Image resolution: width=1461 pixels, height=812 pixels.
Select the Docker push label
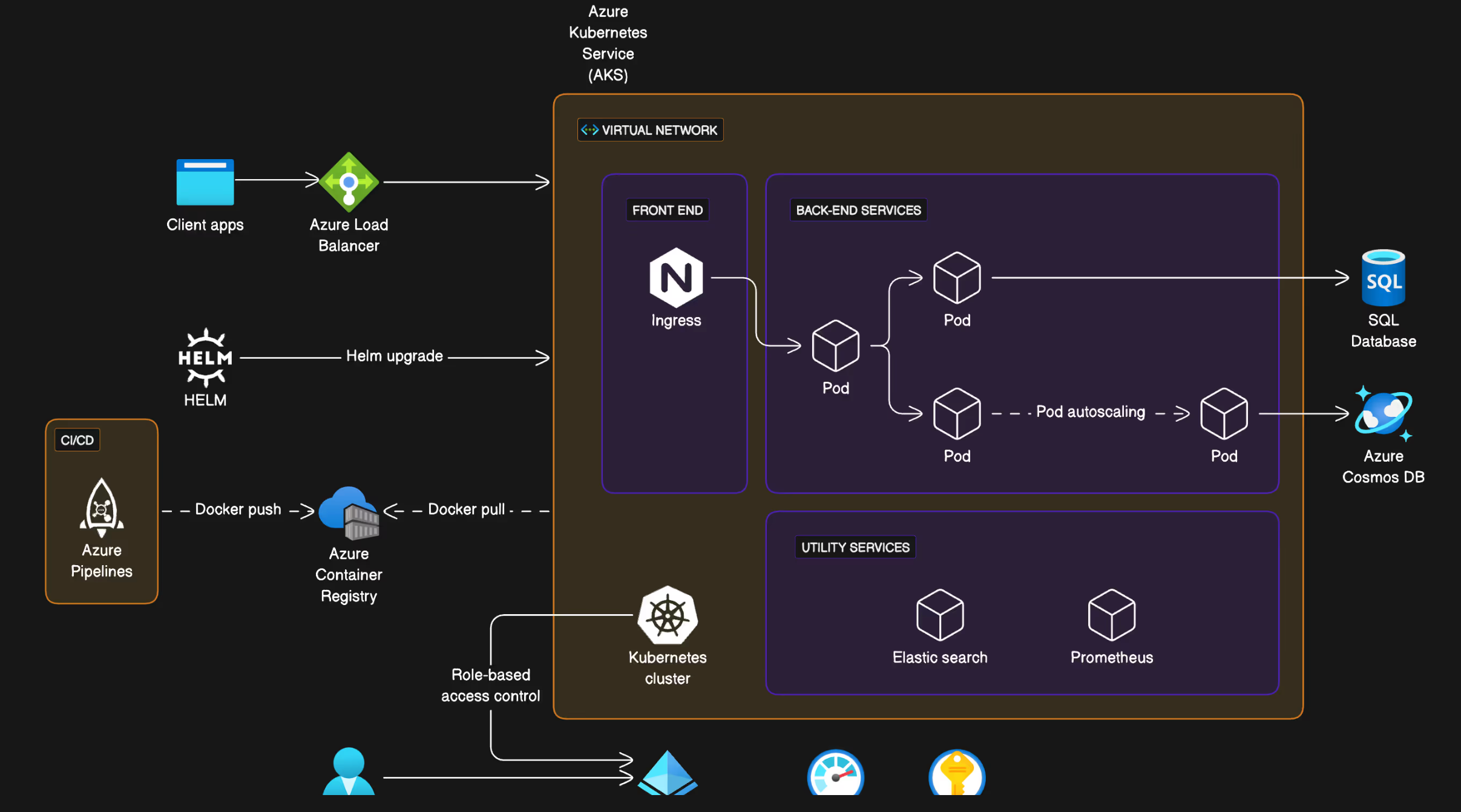click(x=238, y=509)
